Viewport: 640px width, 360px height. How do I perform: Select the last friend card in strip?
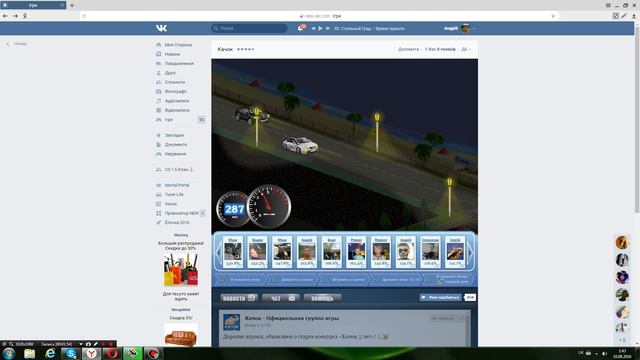[455, 252]
